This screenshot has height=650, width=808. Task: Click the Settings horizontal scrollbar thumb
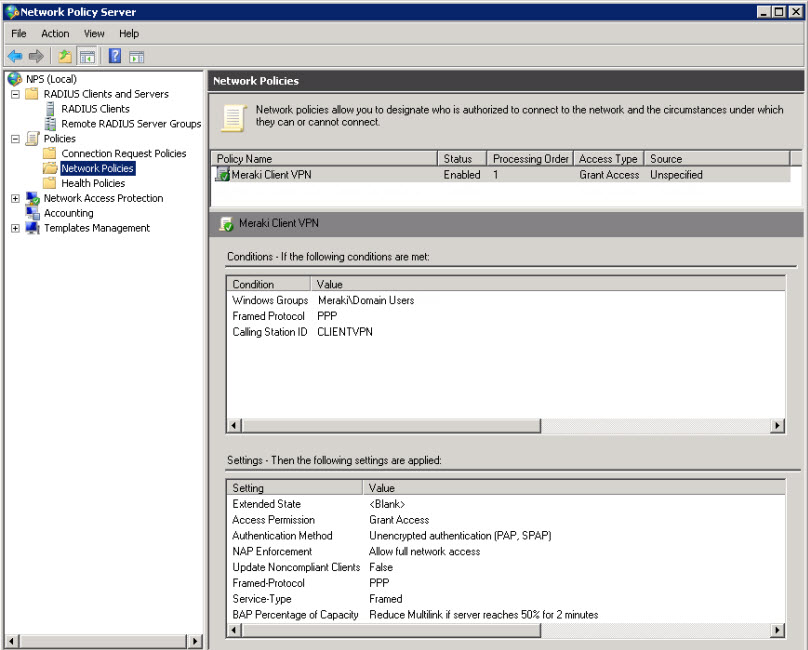pos(391,630)
